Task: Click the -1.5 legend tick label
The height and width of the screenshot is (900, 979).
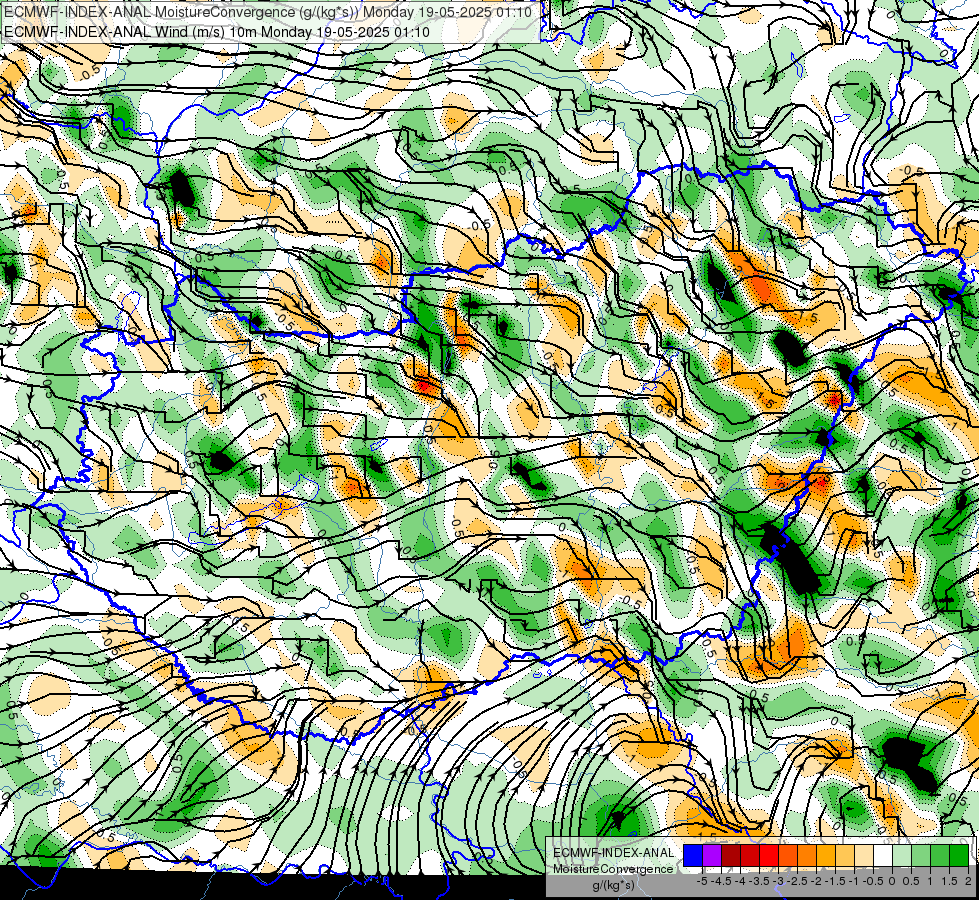Action: pos(835,881)
